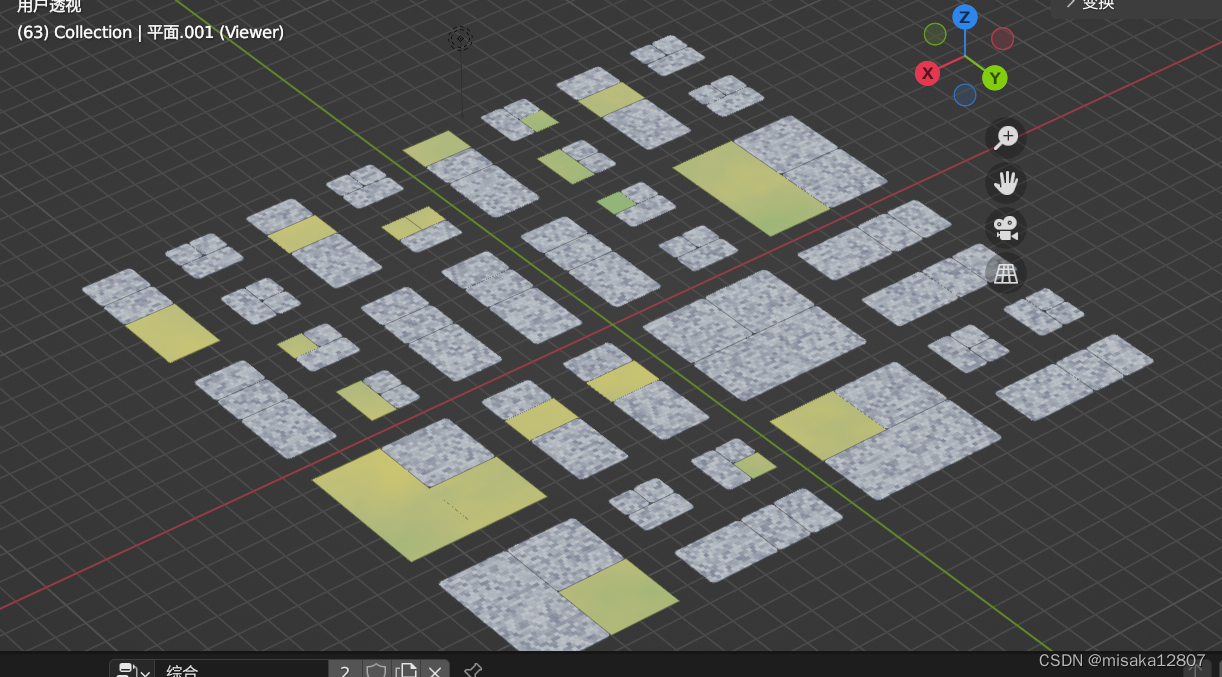Snap to negative Z axis view circle
Screen dimensions: 1222x677
(965, 95)
